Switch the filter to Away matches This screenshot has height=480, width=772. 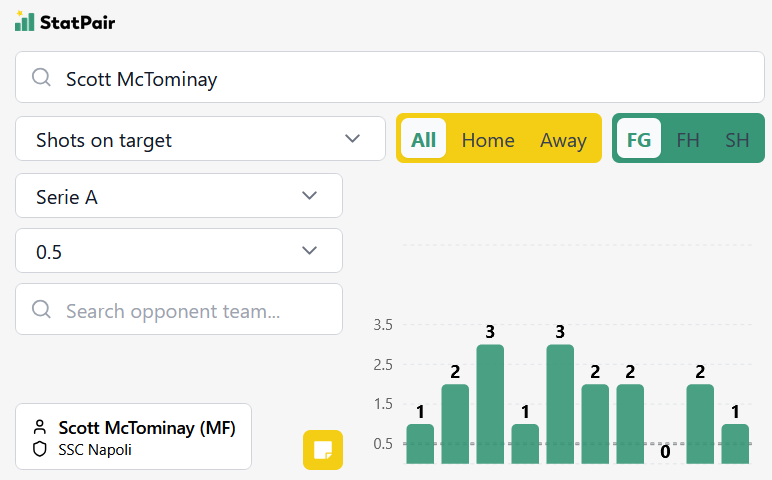point(563,139)
